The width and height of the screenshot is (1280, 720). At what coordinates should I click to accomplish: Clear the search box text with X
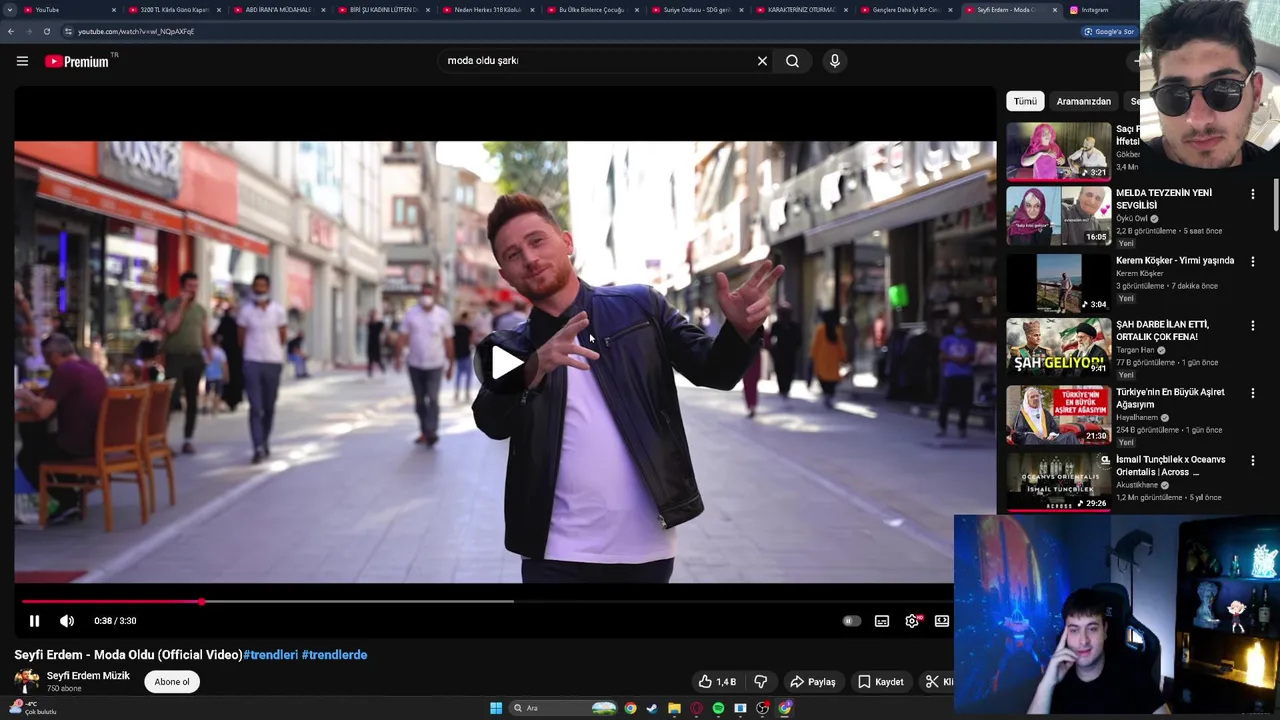point(762,61)
